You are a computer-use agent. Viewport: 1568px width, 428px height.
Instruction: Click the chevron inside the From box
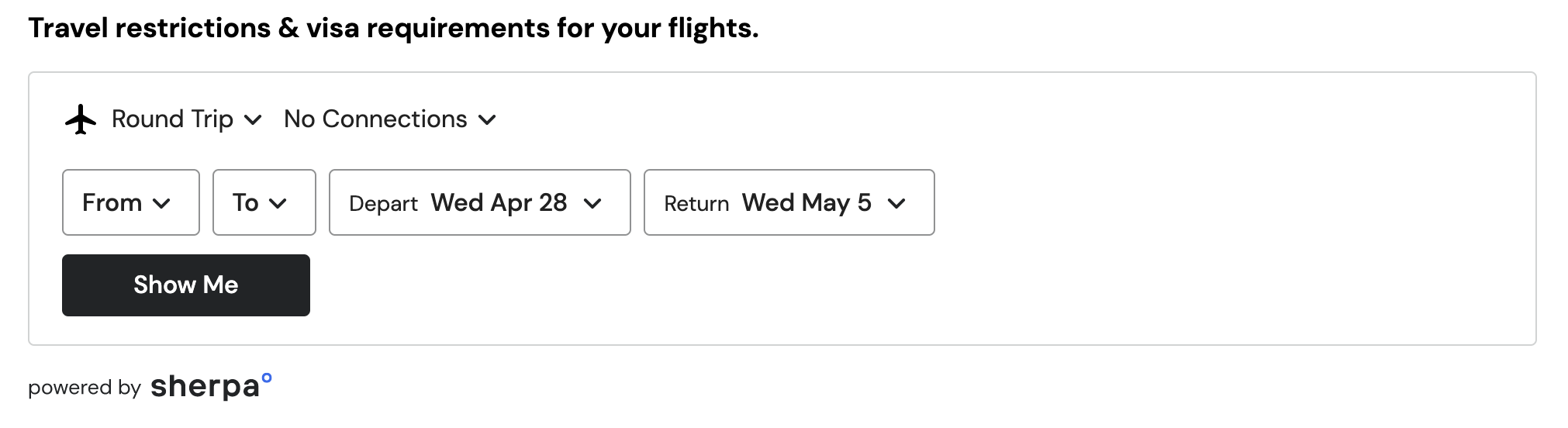[x=161, y=204]
